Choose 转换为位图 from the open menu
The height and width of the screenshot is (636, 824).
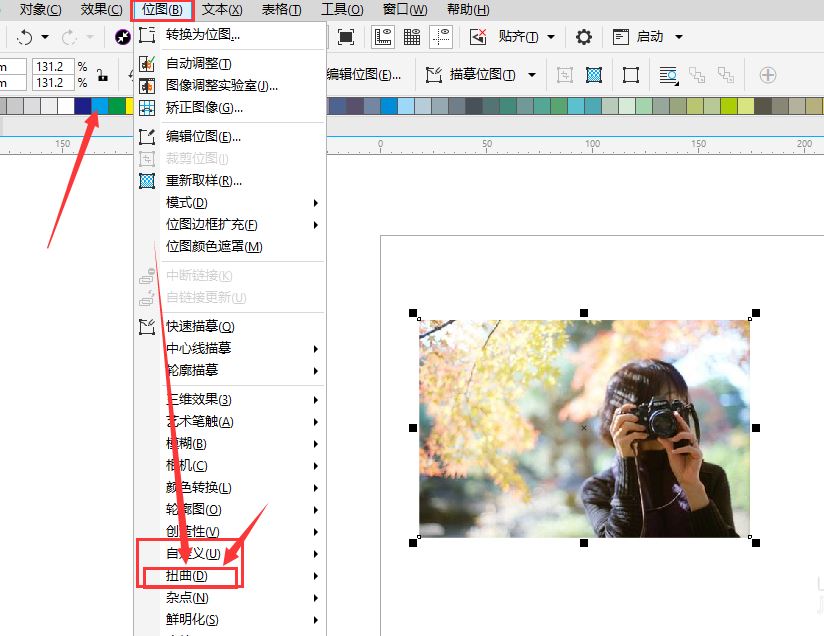coord(200,36)
